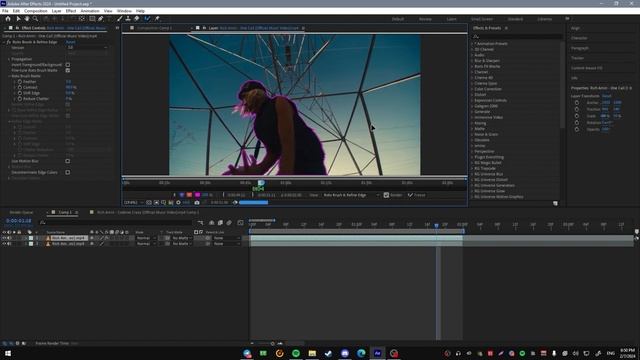Open first layer's Track Matte dropdown
640x360 pixels.
pyautogui.click(x=182, y=238)
